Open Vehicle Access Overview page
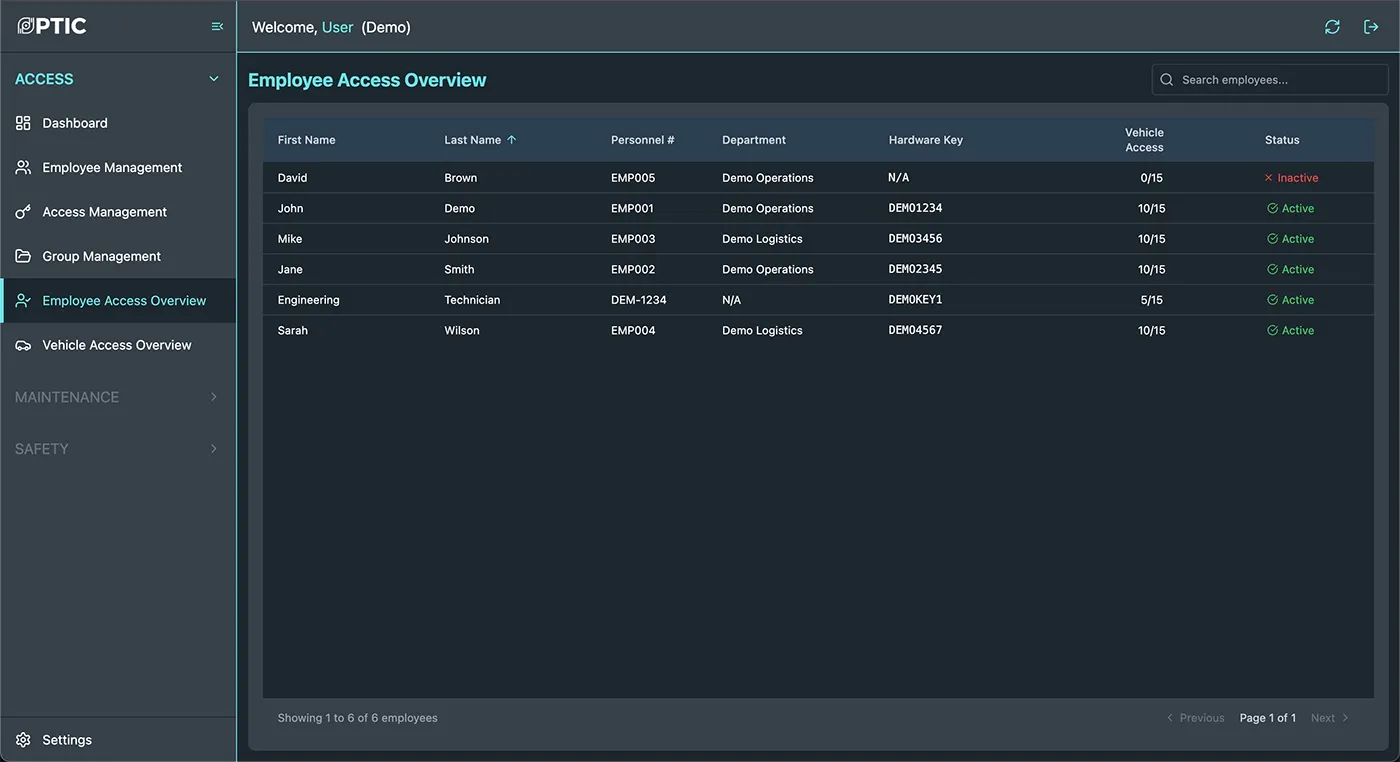This screenshot has width=1400, height=762. click(118, 345)
